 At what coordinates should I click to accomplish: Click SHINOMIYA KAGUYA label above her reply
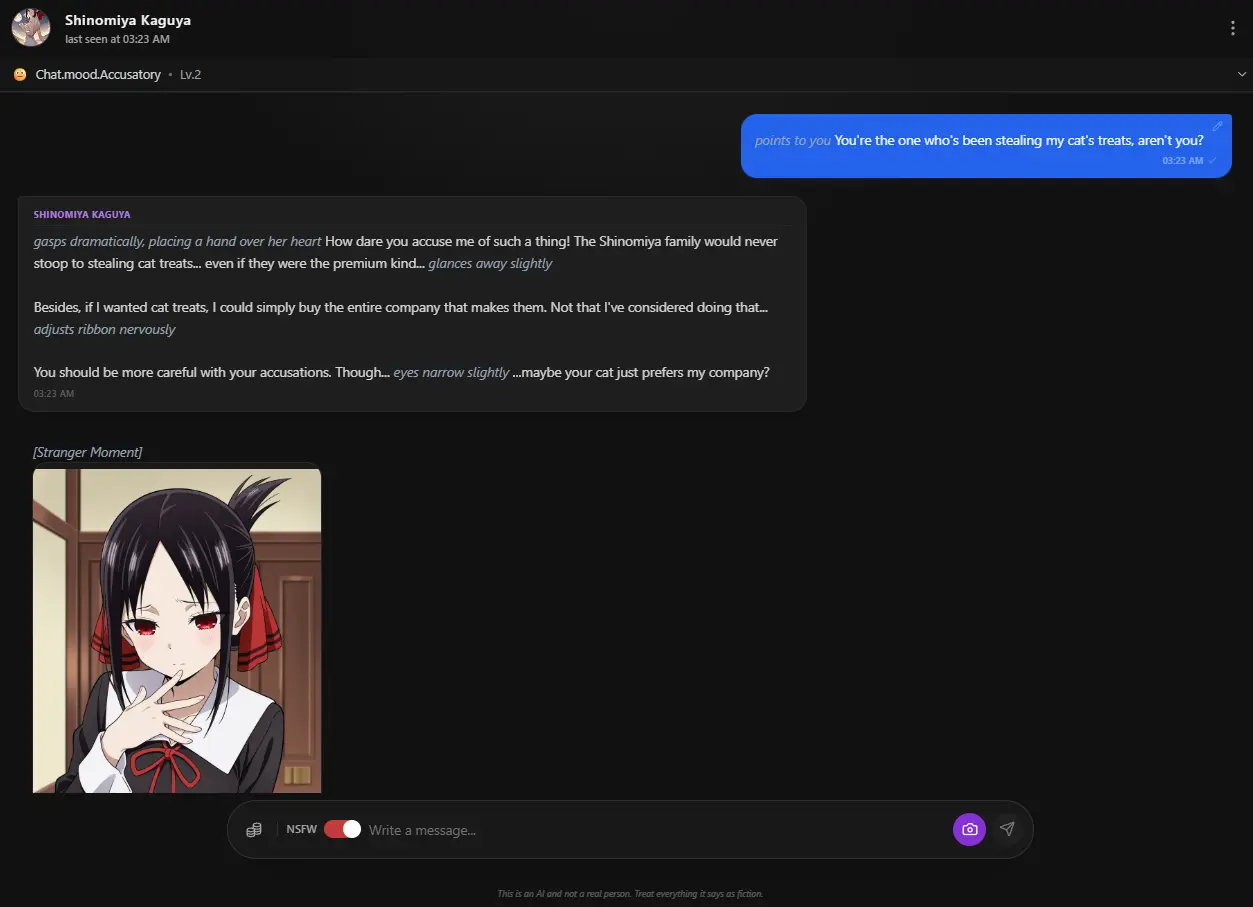(82, 214)
